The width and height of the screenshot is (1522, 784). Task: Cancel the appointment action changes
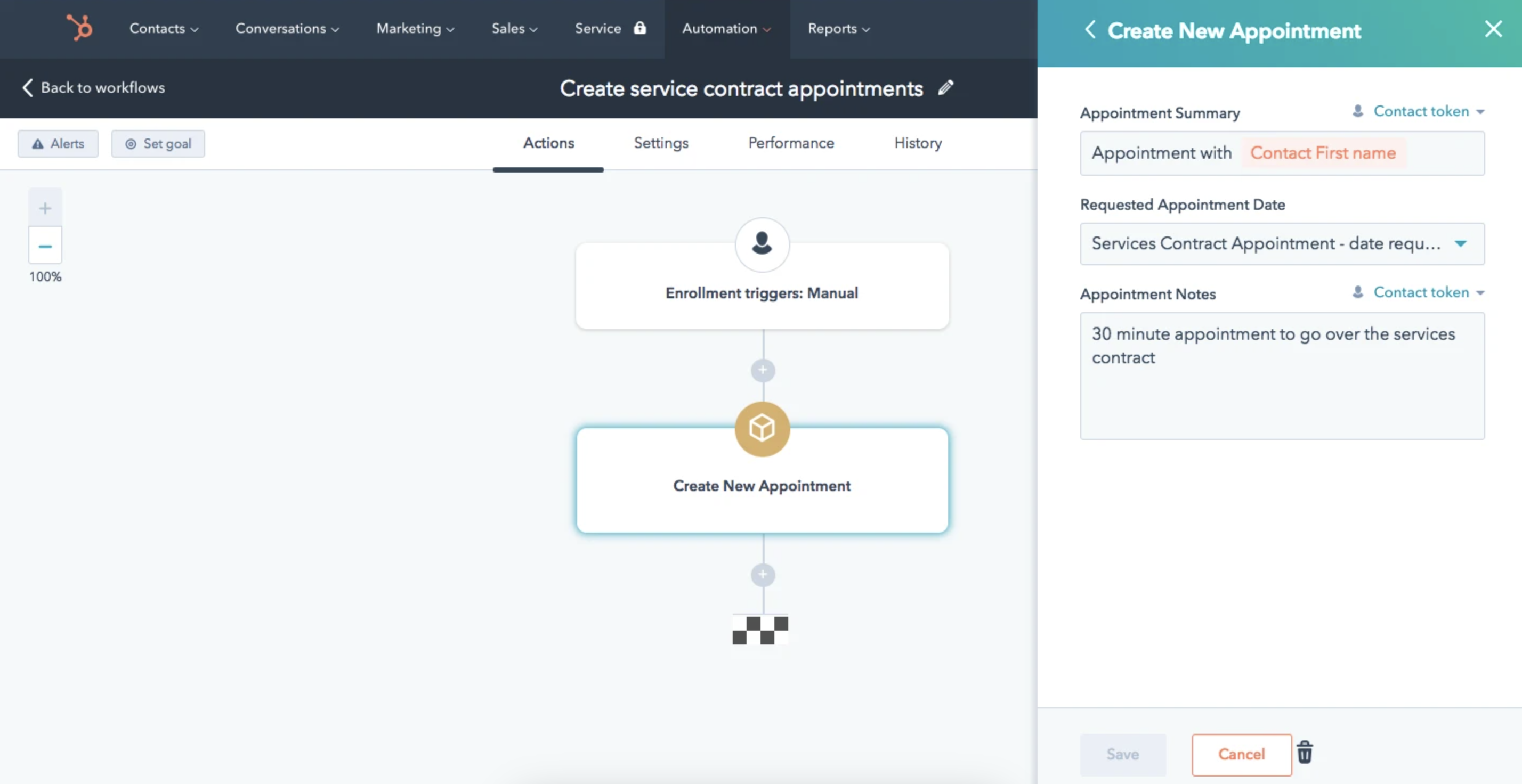tap(1241, 755)
